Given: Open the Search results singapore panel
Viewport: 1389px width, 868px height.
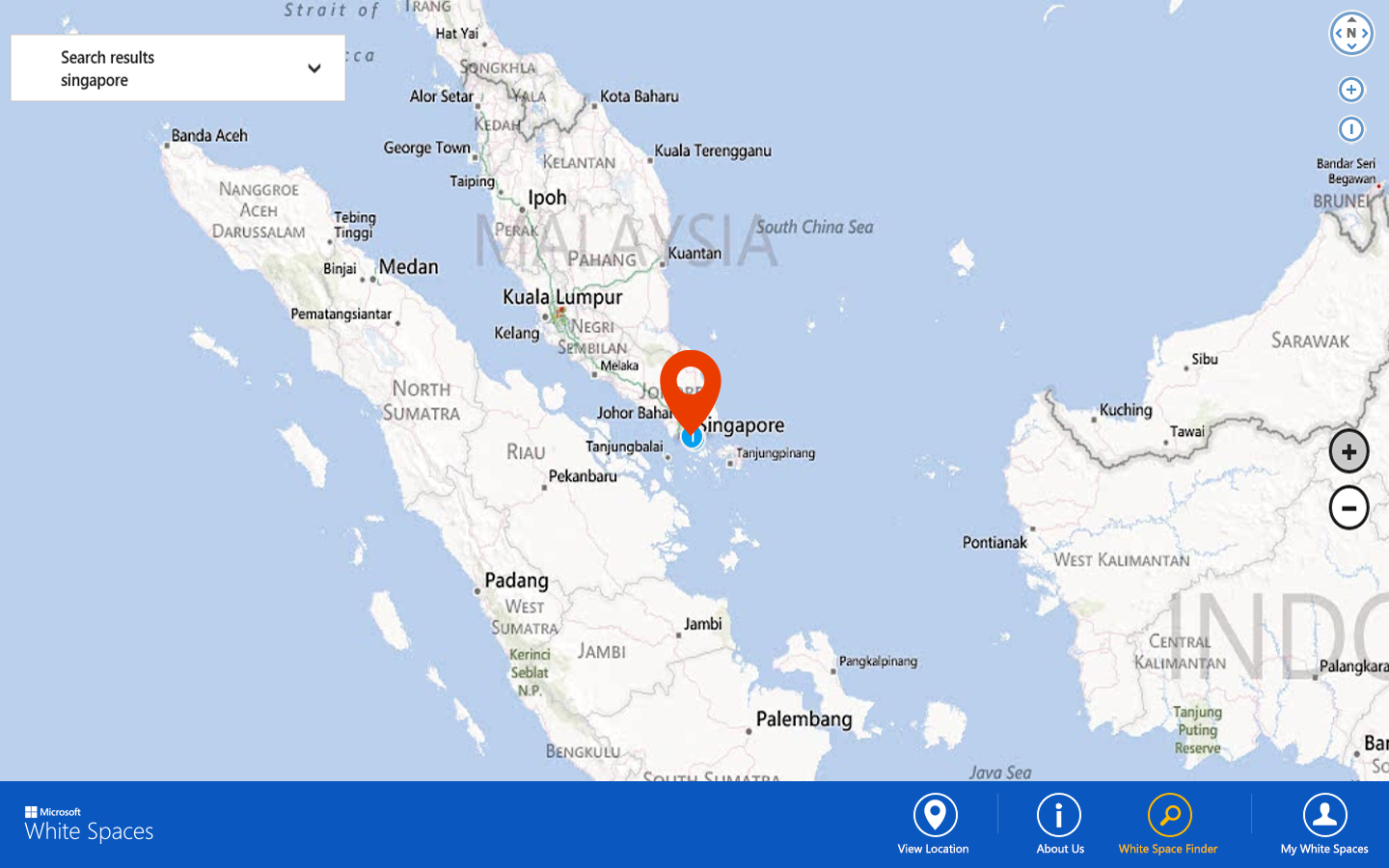Looking at the screenshot, I should tap(178, 68).
